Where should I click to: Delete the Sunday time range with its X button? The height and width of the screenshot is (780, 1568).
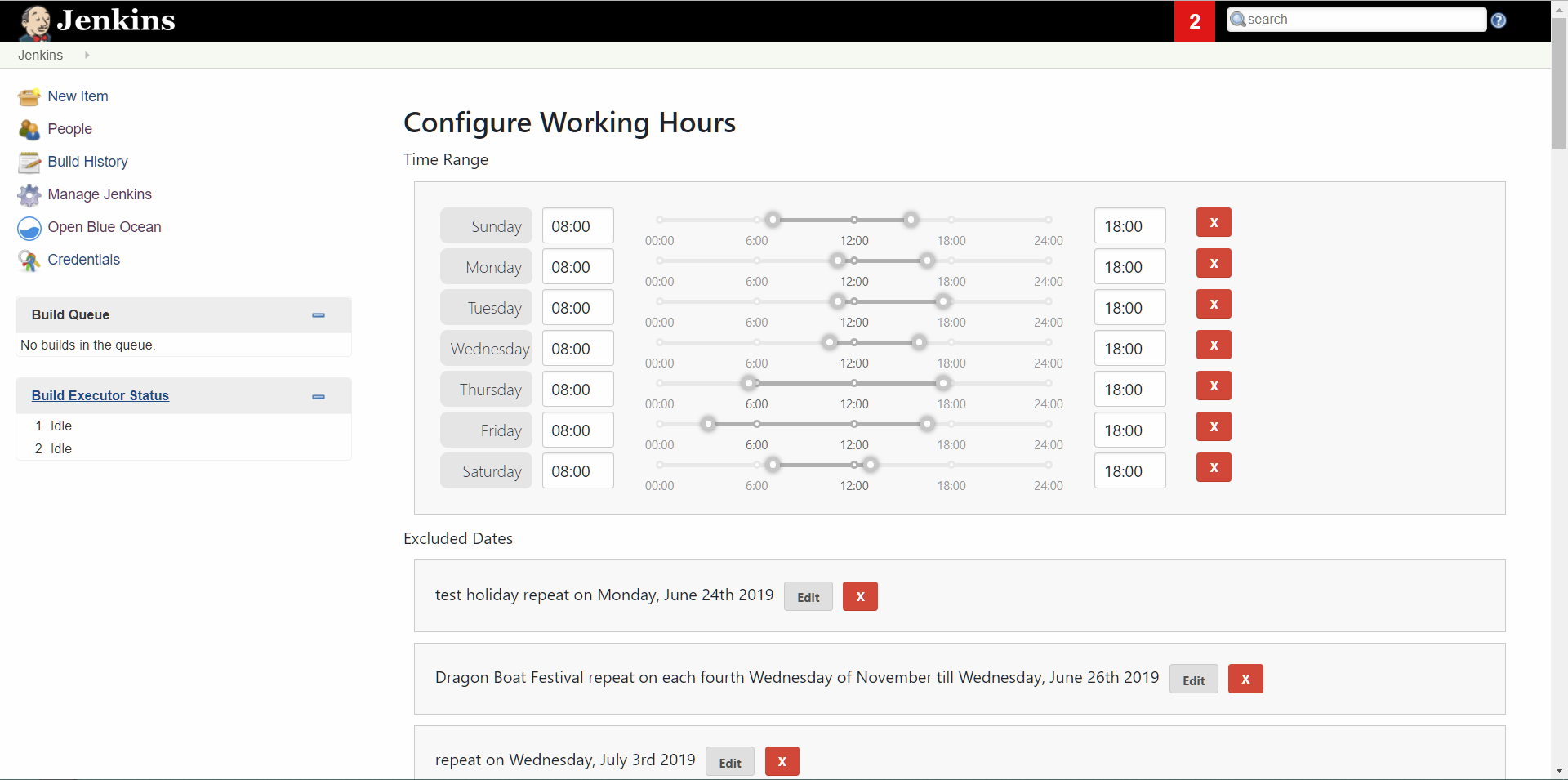click(1214, 222)
